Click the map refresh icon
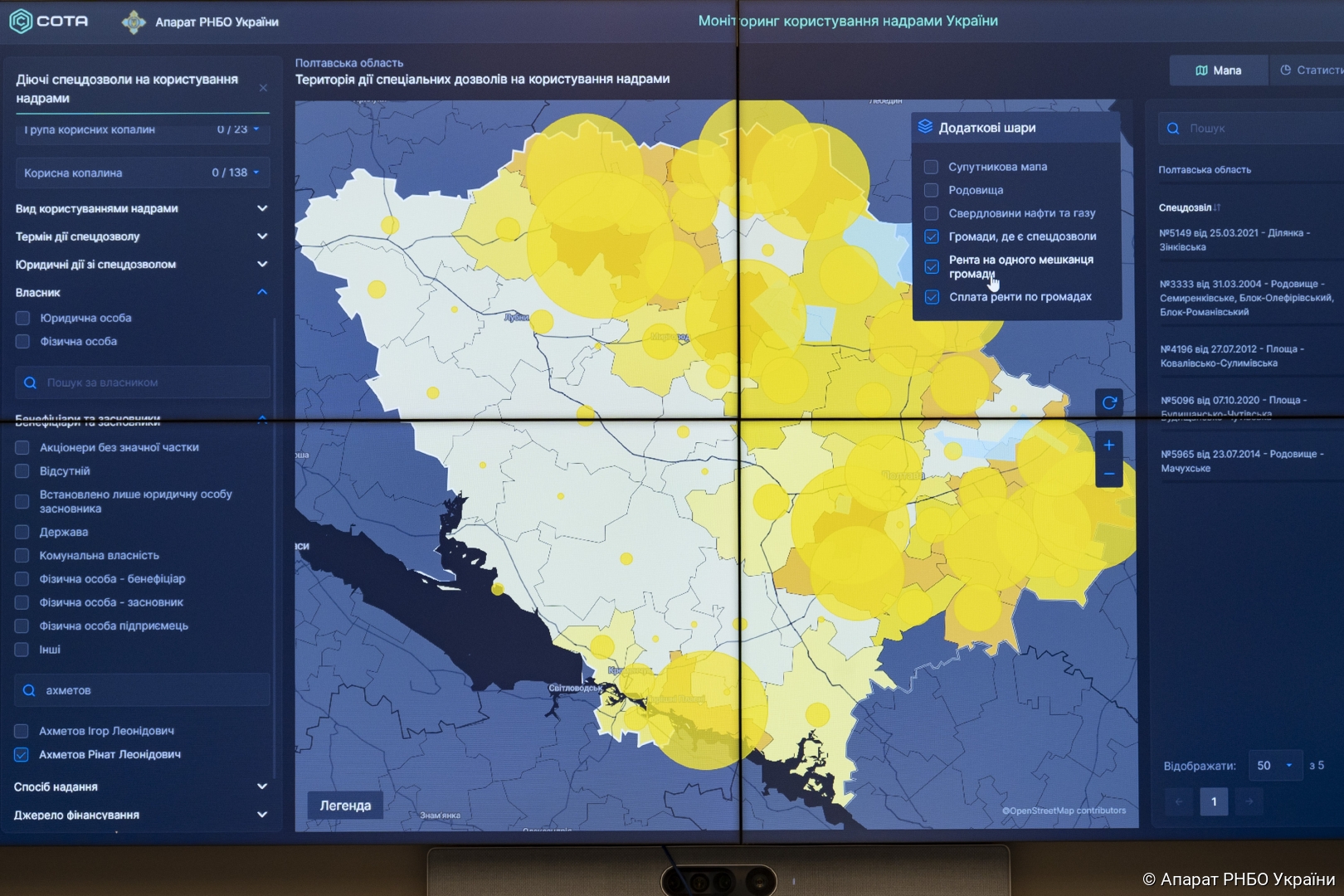 (x=1109, y=403)
